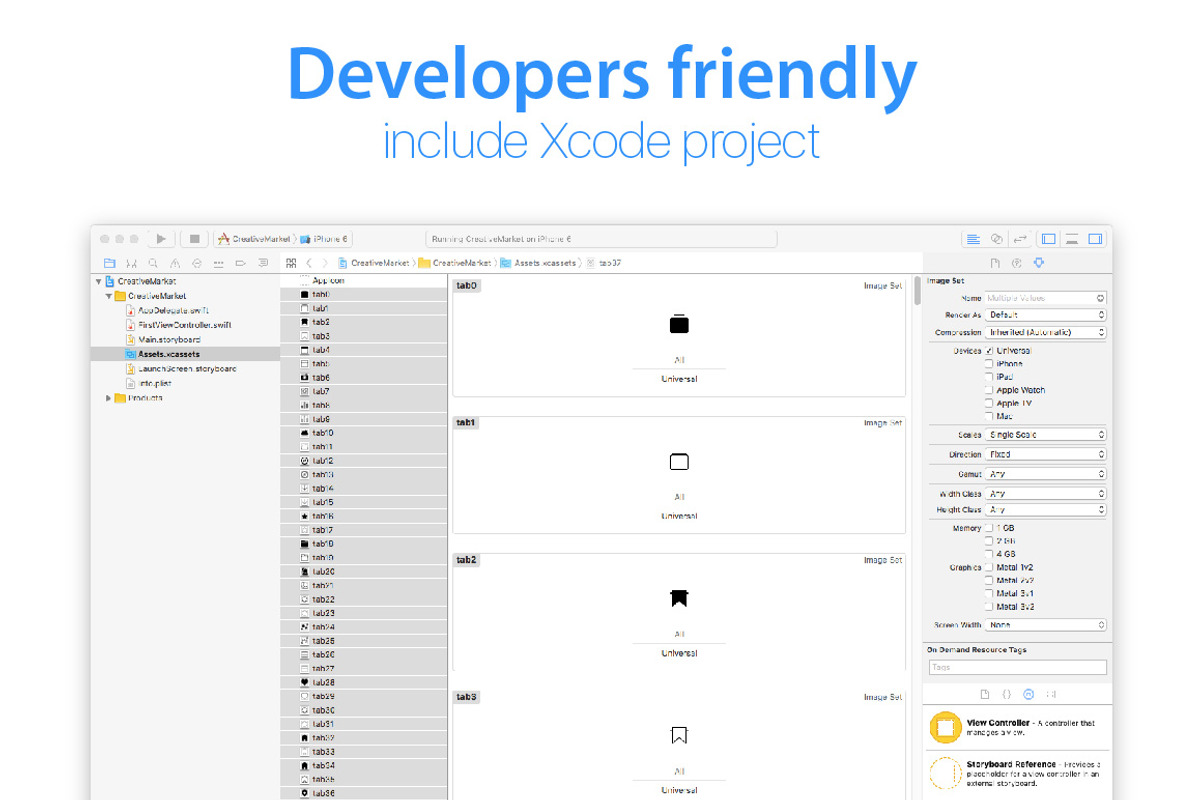Screen dimensions: 1200x800
Task: Show the Attributes inspector icon
Action: tap(1039, 263)
